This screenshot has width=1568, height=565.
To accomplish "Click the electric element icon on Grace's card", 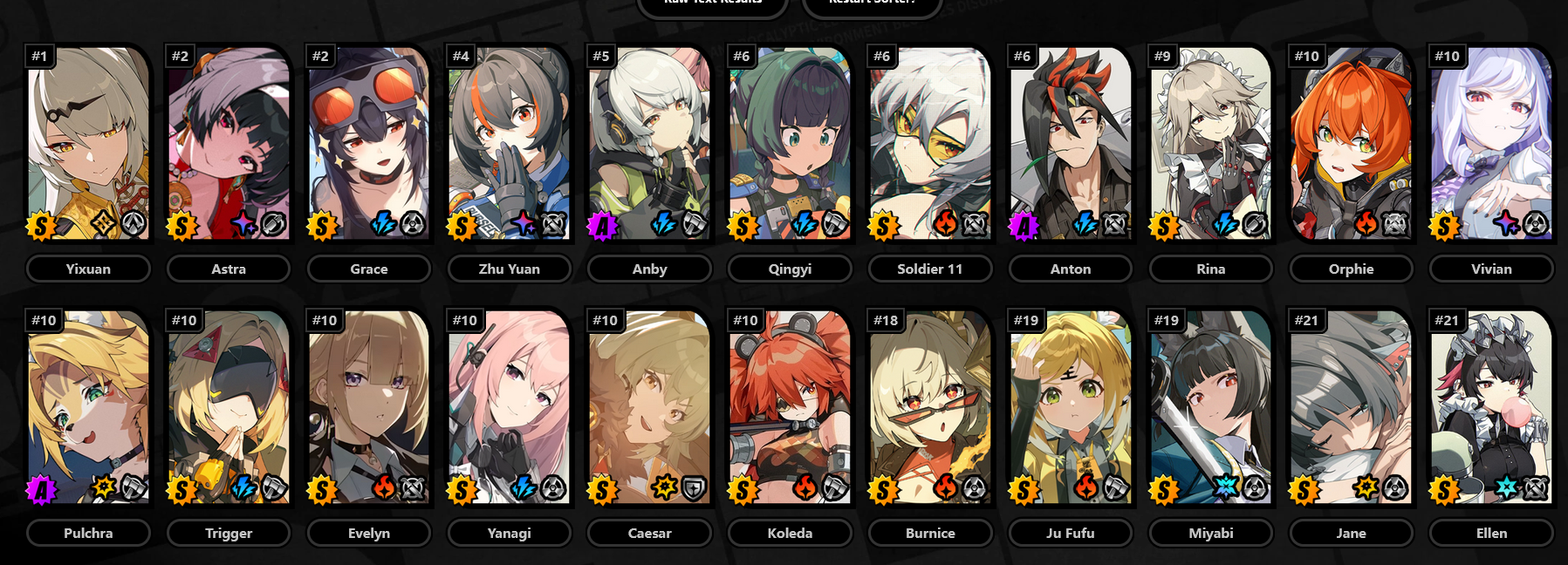I will 384,224.
